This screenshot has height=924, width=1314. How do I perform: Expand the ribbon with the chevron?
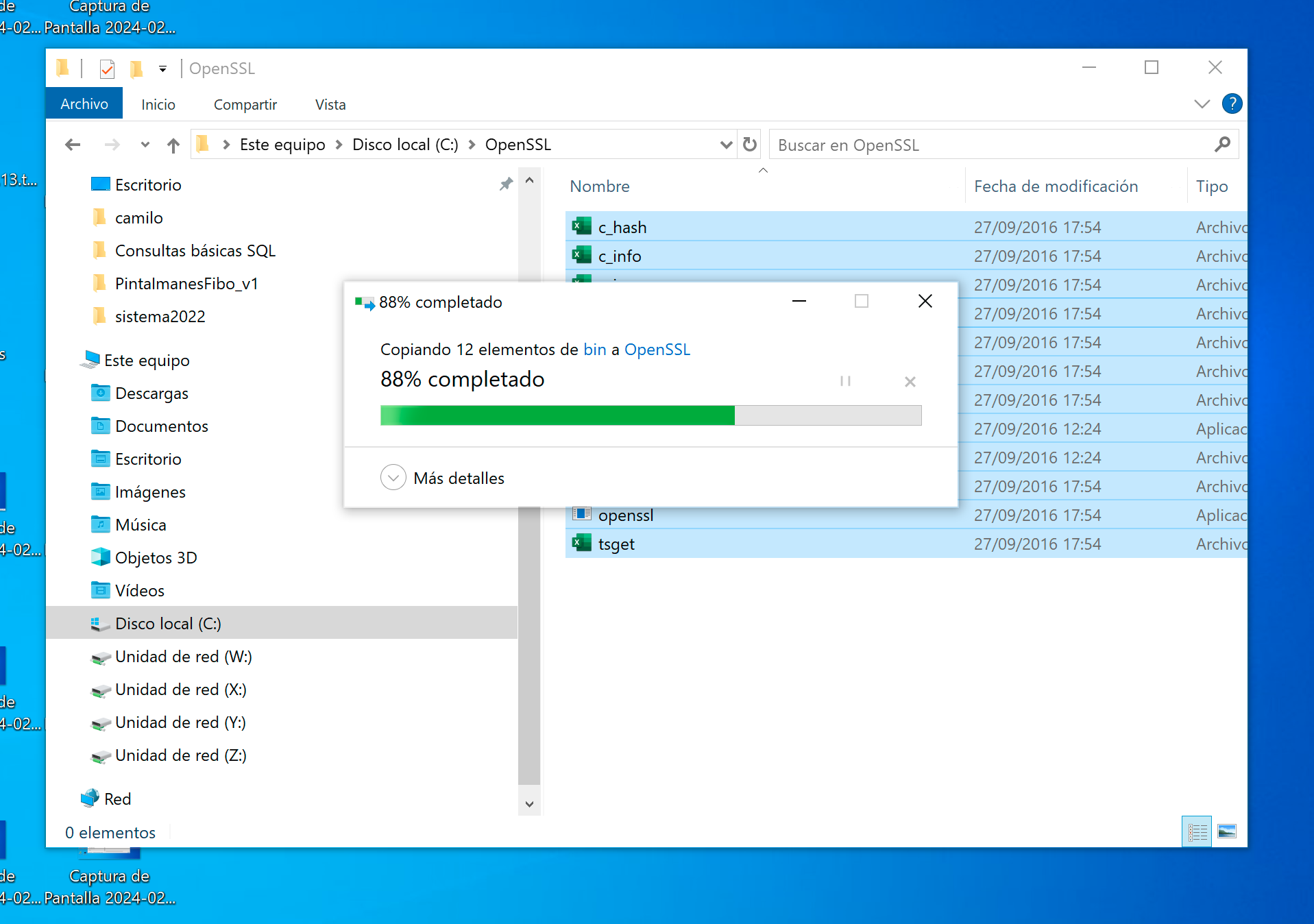click(1202, 104)
